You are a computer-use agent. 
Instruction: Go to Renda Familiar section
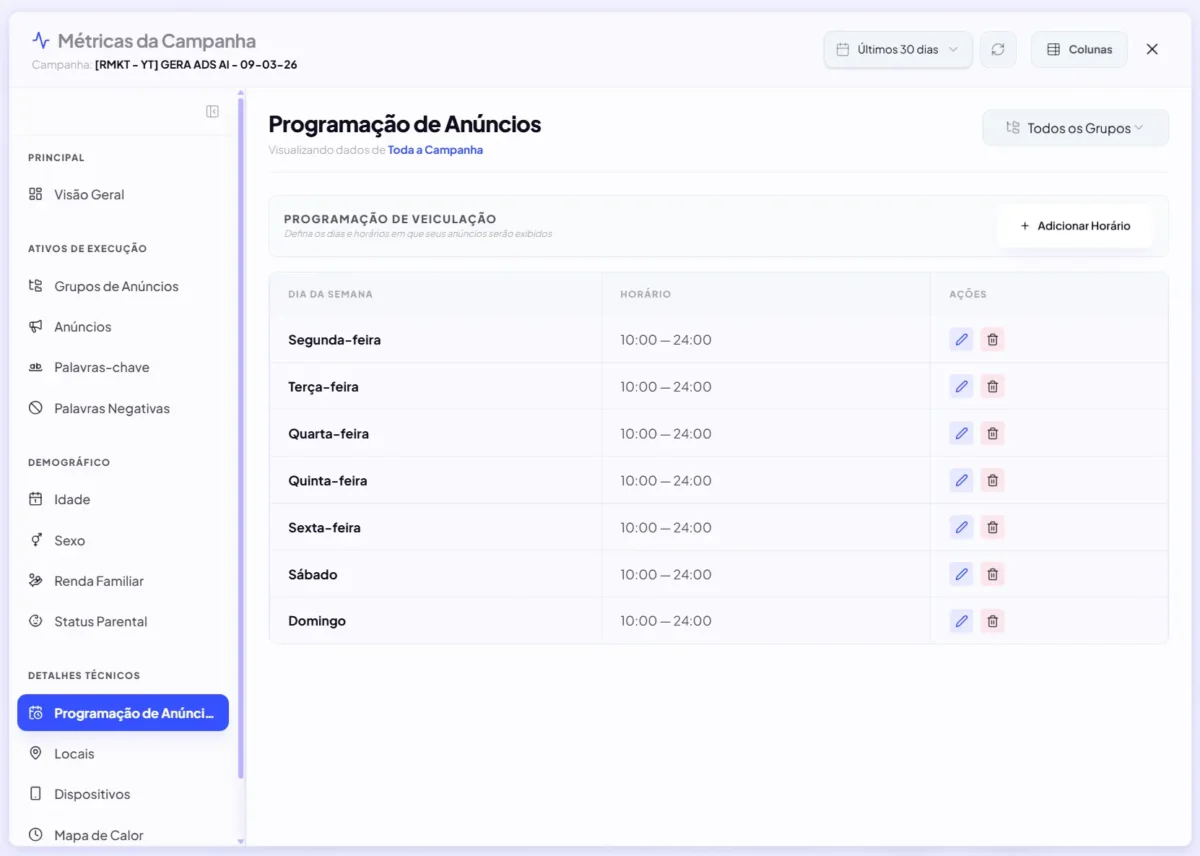(37, 580)
